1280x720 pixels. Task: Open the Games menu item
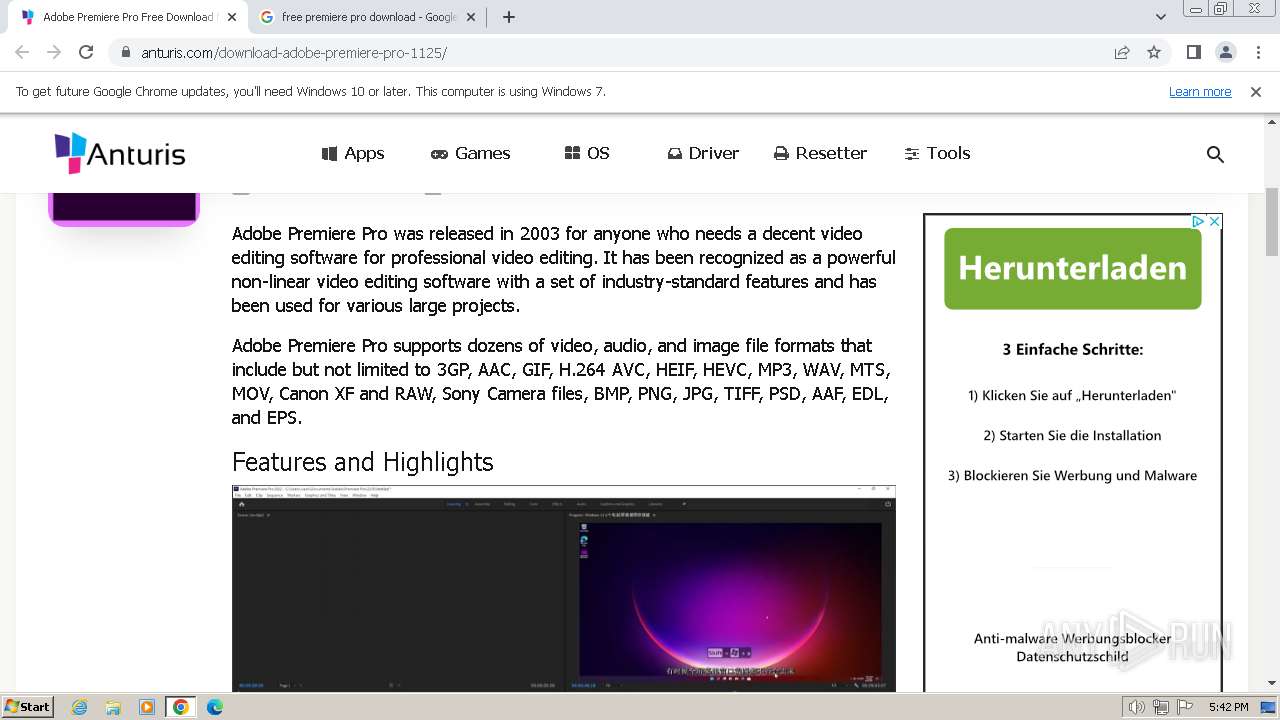[x=470, y=153]
